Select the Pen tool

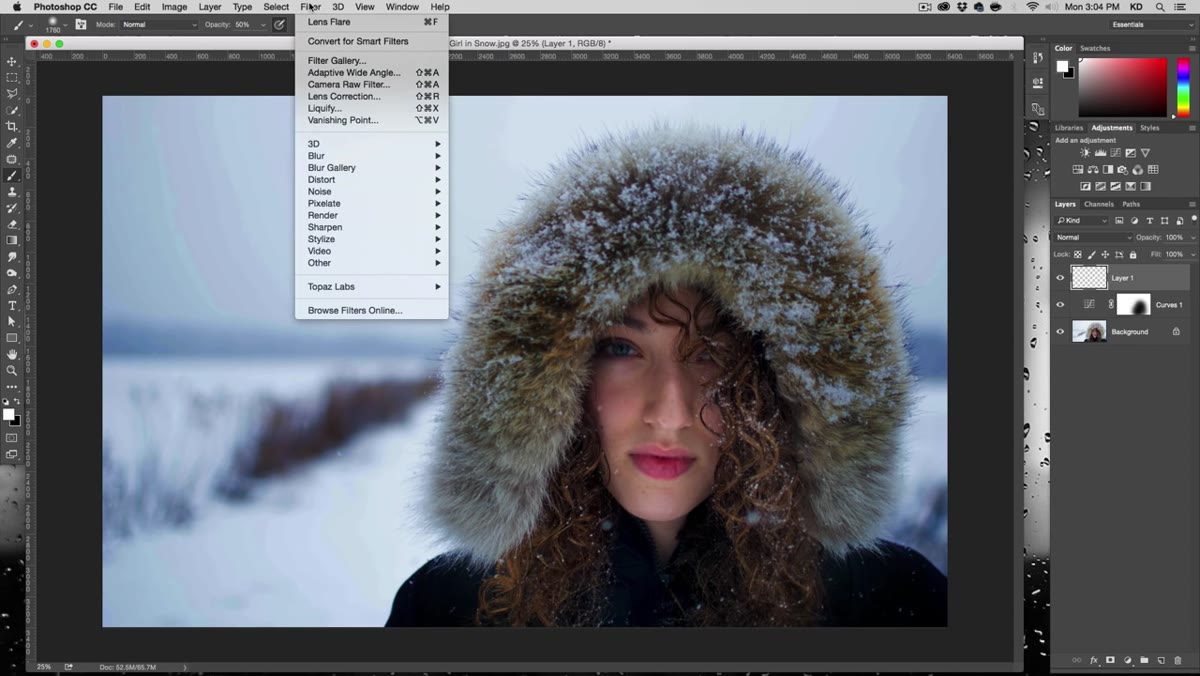pos(12,289)
